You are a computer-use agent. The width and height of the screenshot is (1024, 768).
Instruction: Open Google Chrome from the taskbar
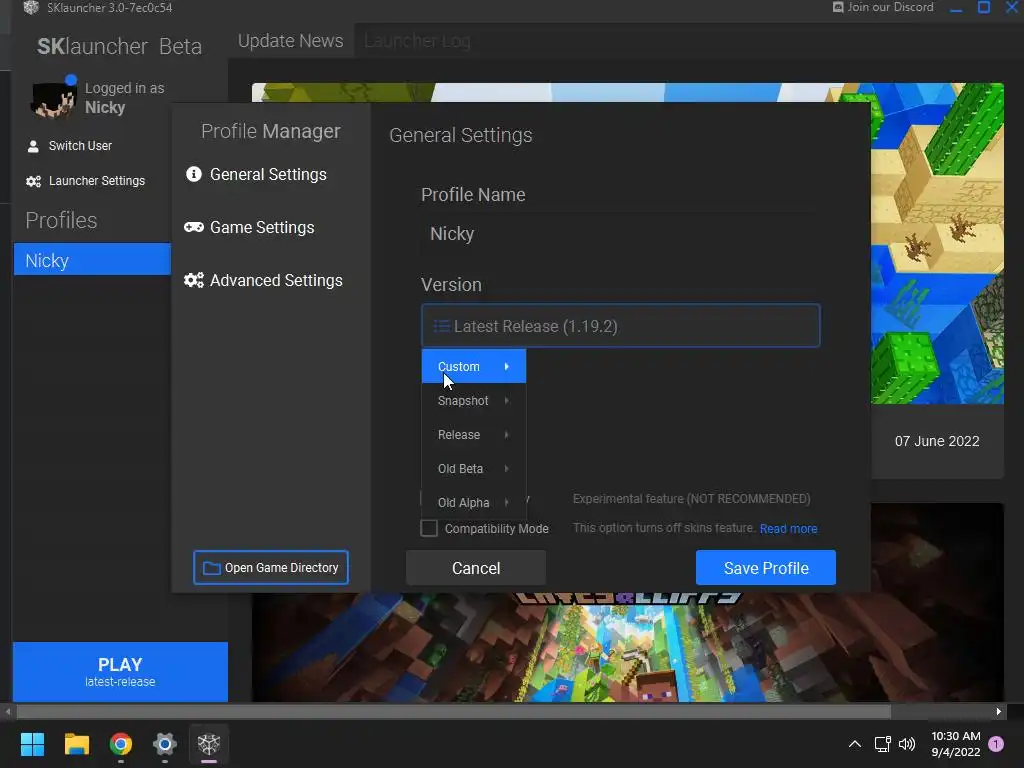pos(120,744)
